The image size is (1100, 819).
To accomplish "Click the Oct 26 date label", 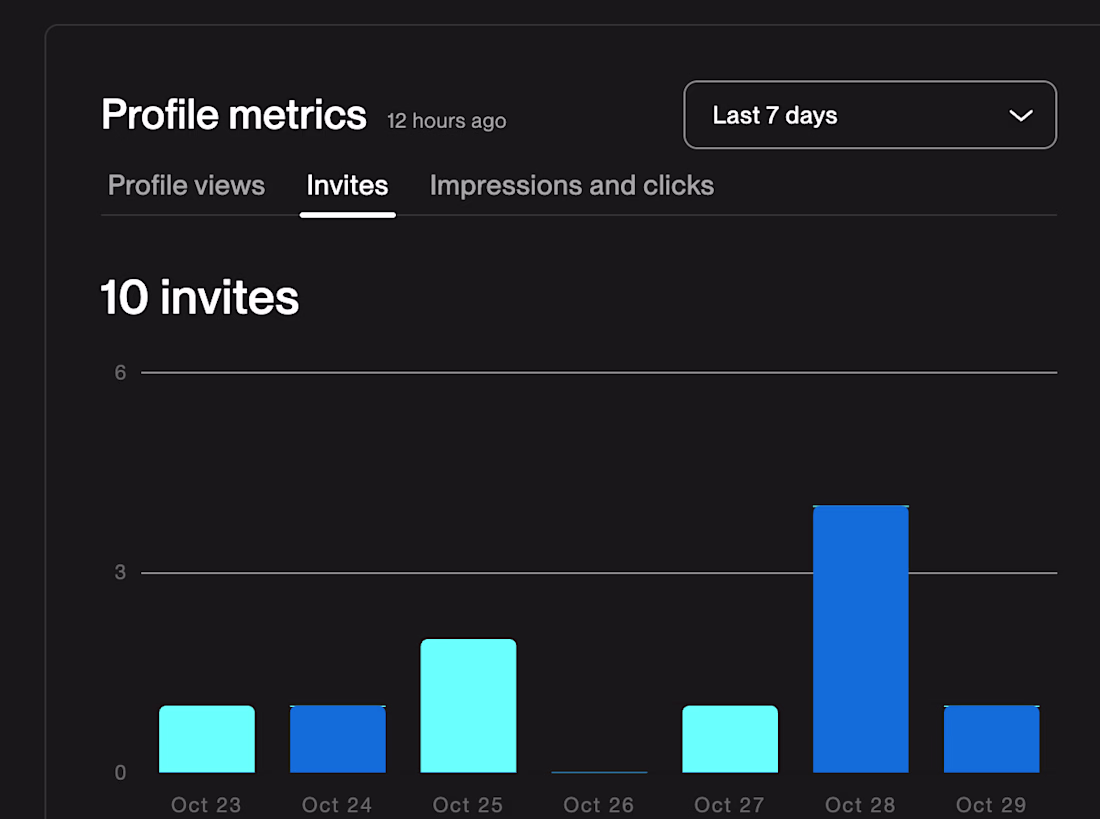I will click(598, 805).
